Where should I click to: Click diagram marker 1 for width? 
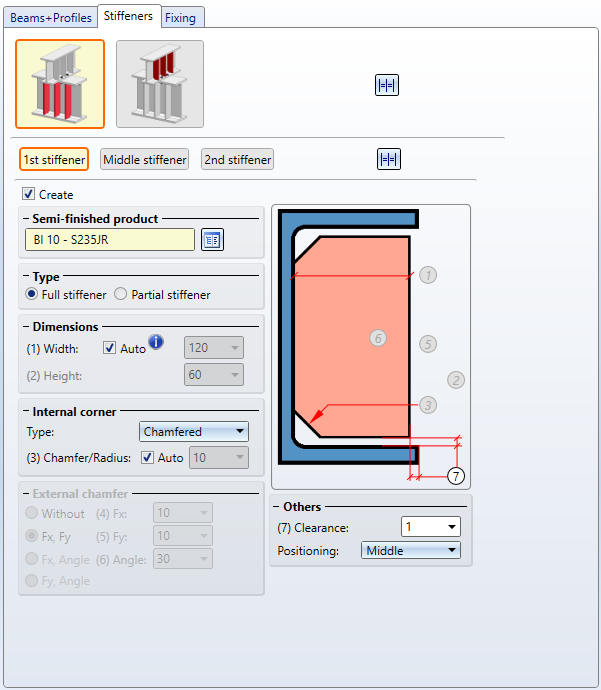click(x=428, y=275)
